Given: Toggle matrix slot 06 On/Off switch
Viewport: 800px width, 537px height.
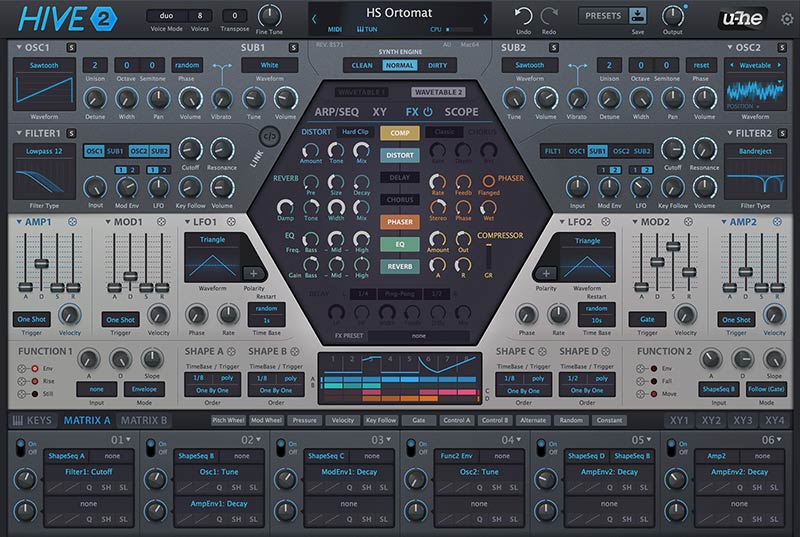Looking at the screenshot, I should pyautogui.click(x=671, y=447).
